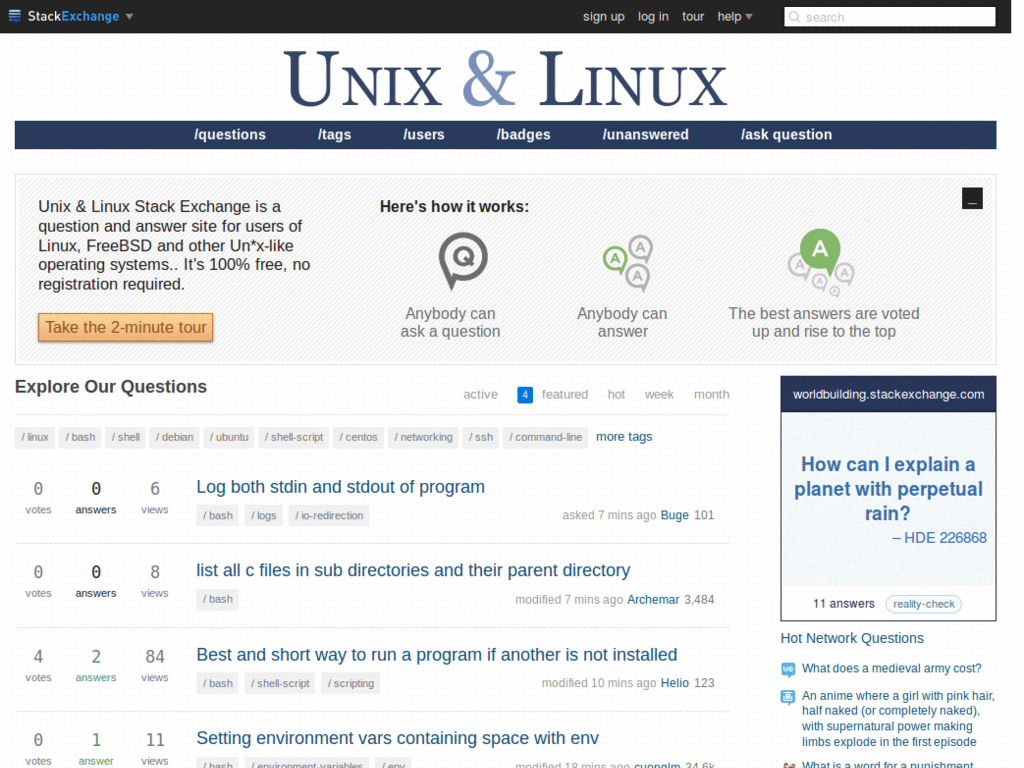Open planet with perpetual rain question

click(x=888, y=488)
